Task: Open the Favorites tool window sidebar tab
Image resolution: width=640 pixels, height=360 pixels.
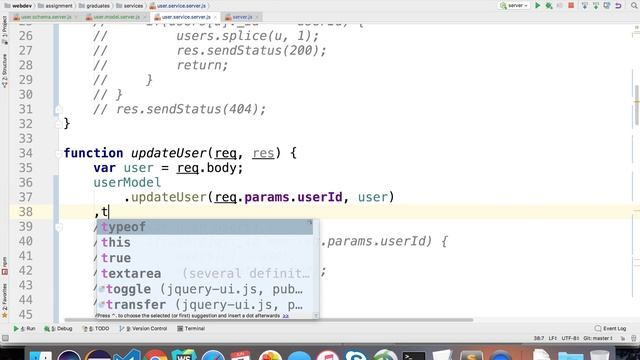Action: [x=4, y=301]
